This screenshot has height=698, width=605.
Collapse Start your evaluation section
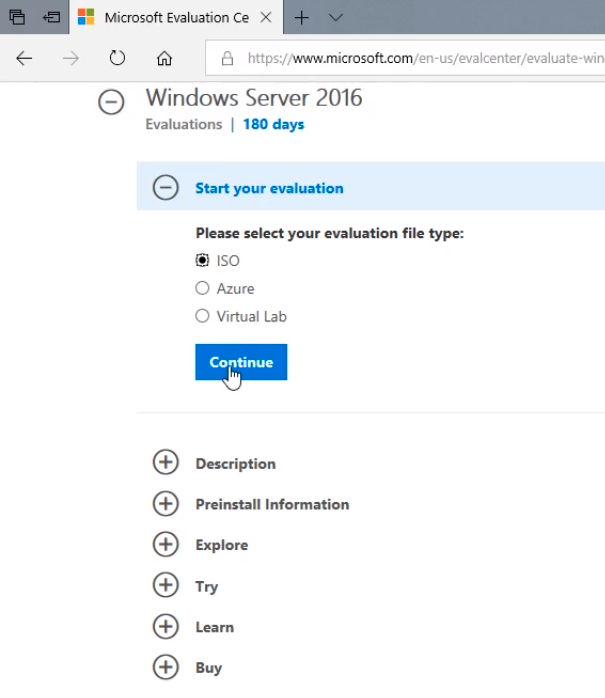point(166,187)
